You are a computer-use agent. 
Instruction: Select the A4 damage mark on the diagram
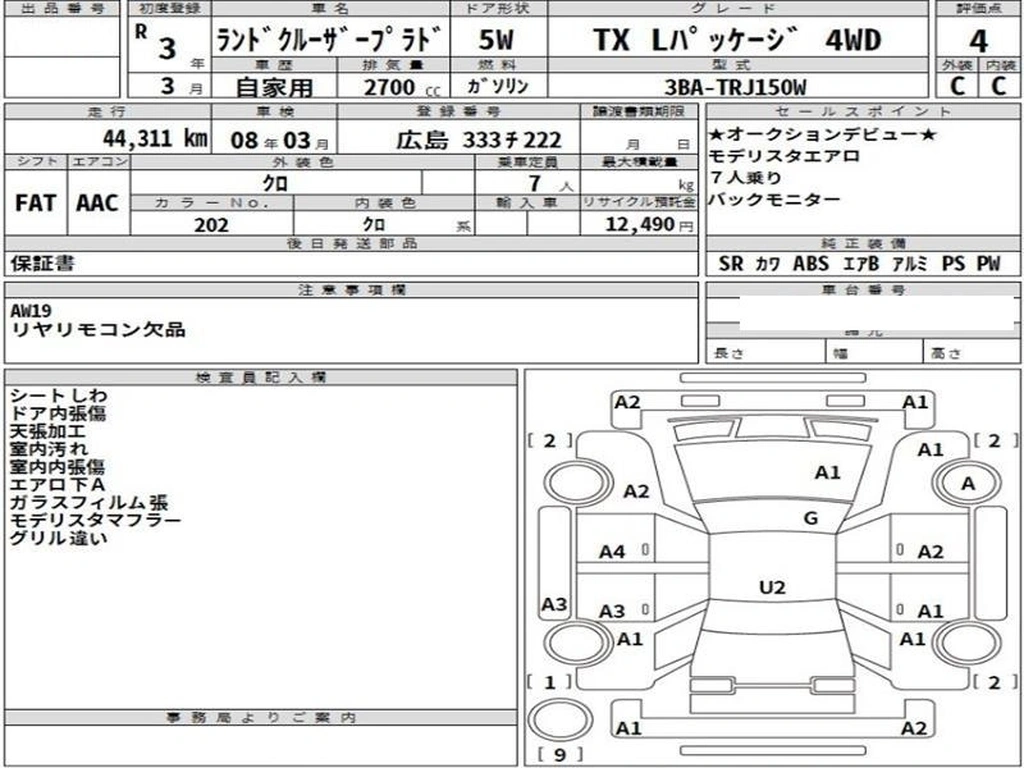point(613,552)
